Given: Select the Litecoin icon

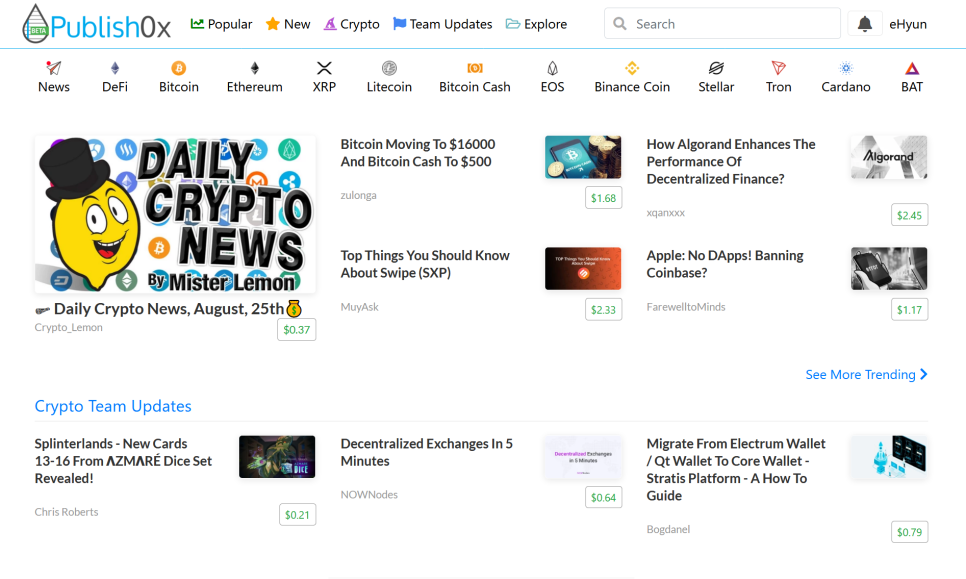Looking at the screenshot, I should 389,68.
